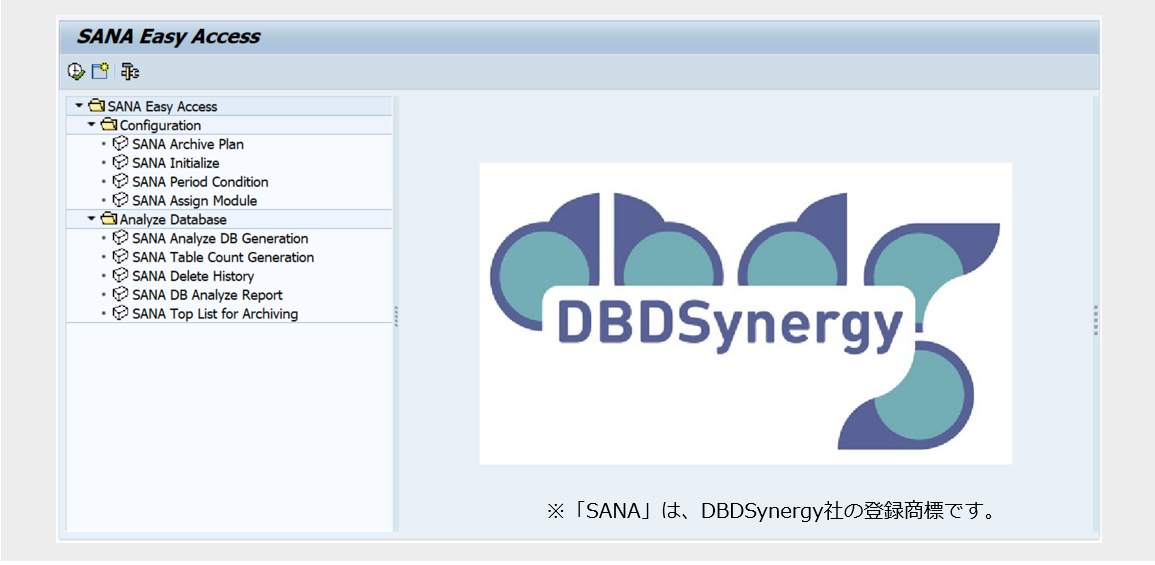Click the cube icon beside SANA Table Count Generation
This screenshot has height=565, width=1155.
point(120,257)
